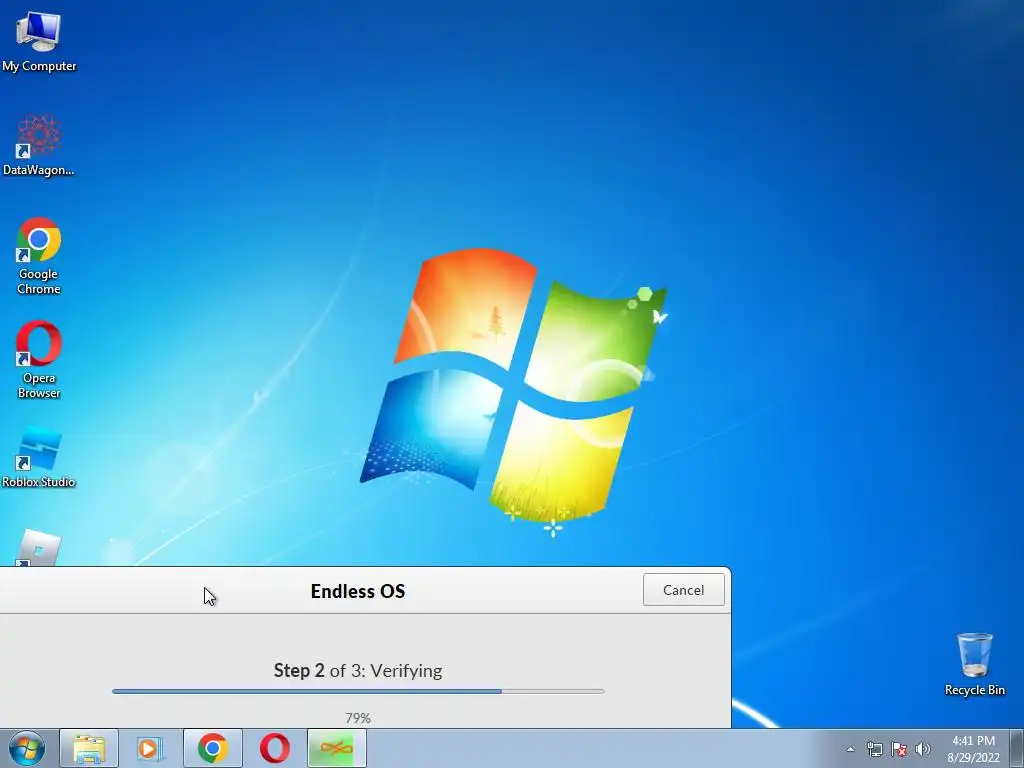The image size is (1024, 768).
Task: Show hidden system tray icons
Action: 850,749
